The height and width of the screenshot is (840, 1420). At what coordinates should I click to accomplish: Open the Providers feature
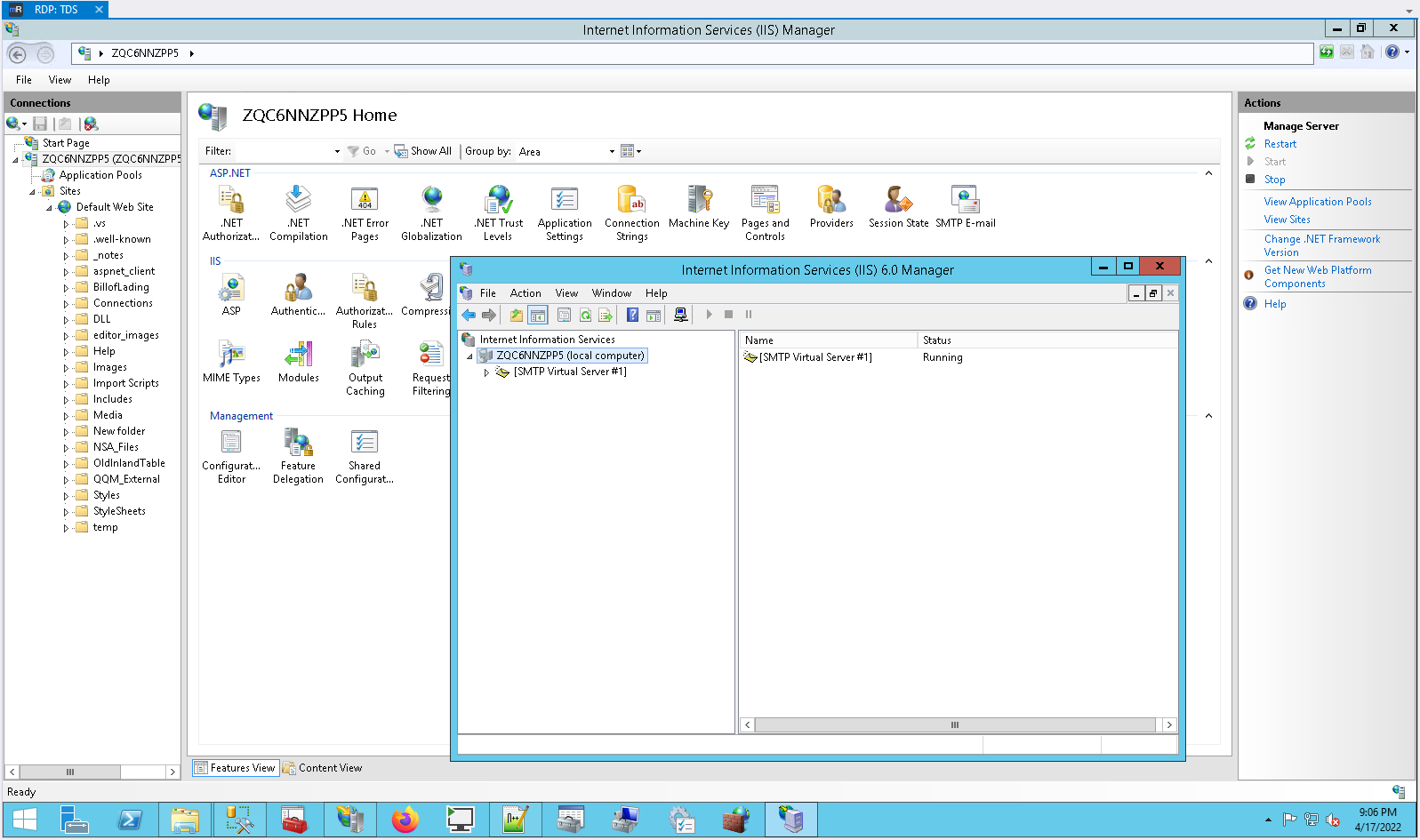click(x=831, y=207)
